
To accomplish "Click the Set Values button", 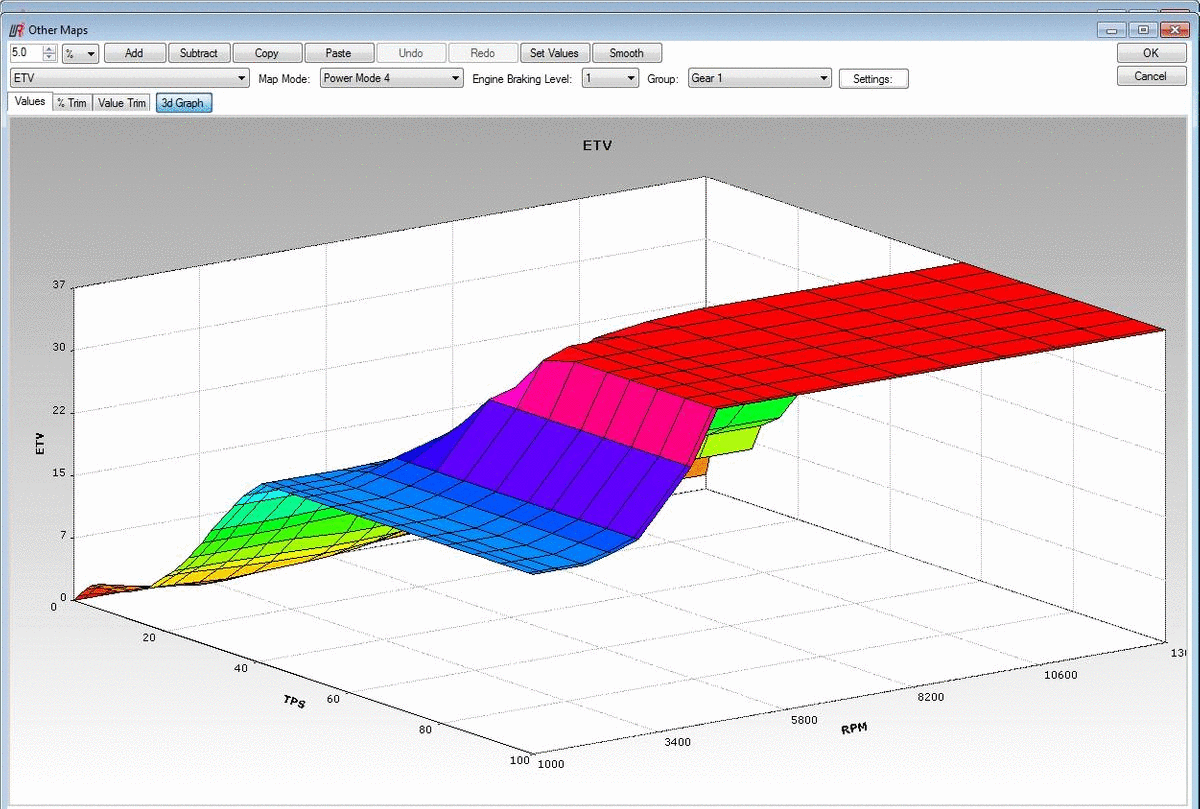I will pos(554,53).
